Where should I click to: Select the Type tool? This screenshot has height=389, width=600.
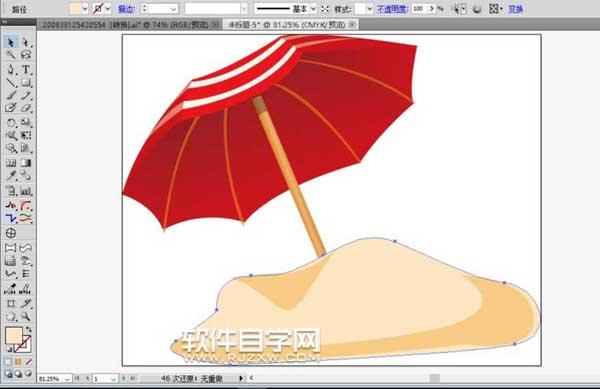(x=26, y=70)
